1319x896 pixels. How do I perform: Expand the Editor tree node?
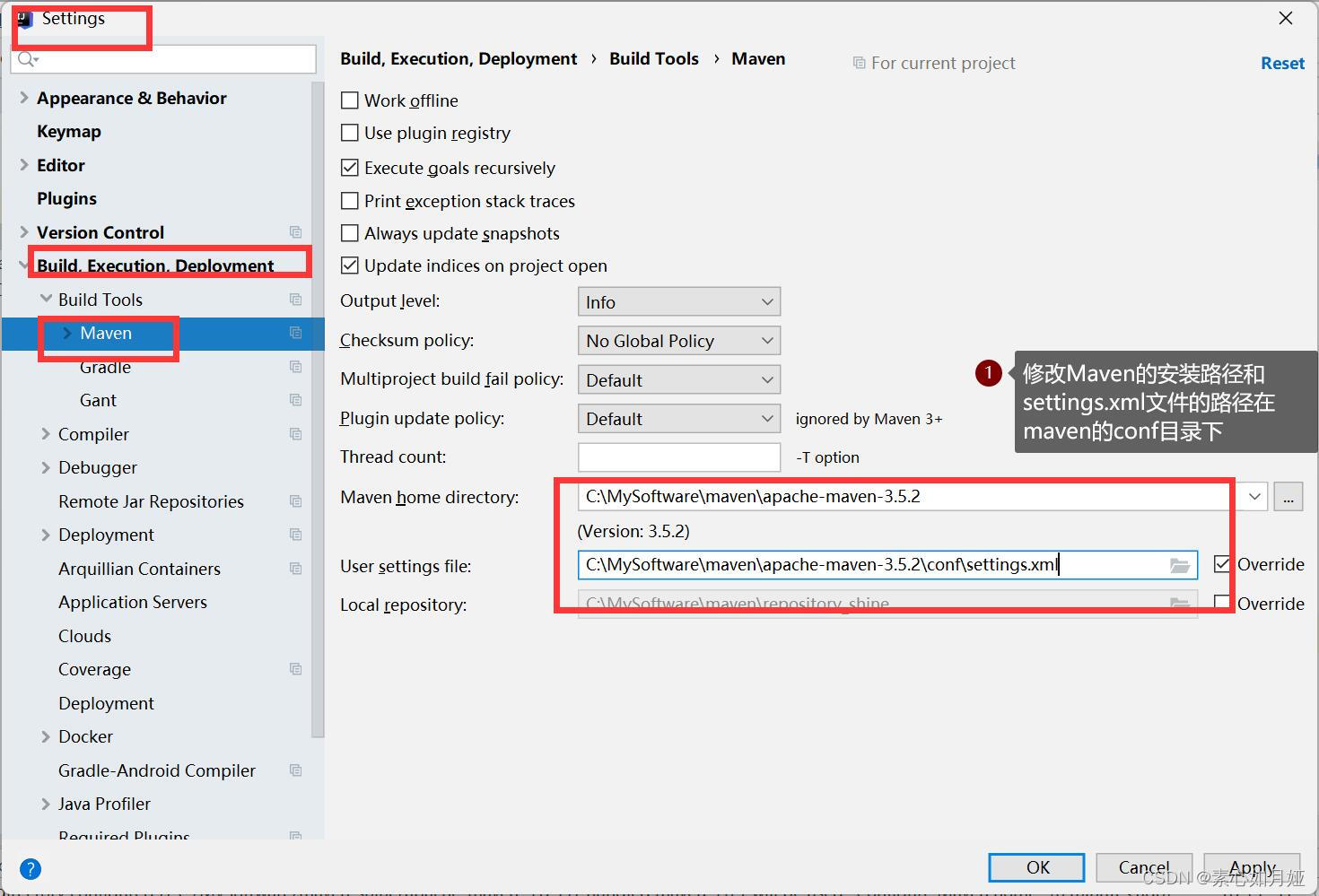pos(24,165)
